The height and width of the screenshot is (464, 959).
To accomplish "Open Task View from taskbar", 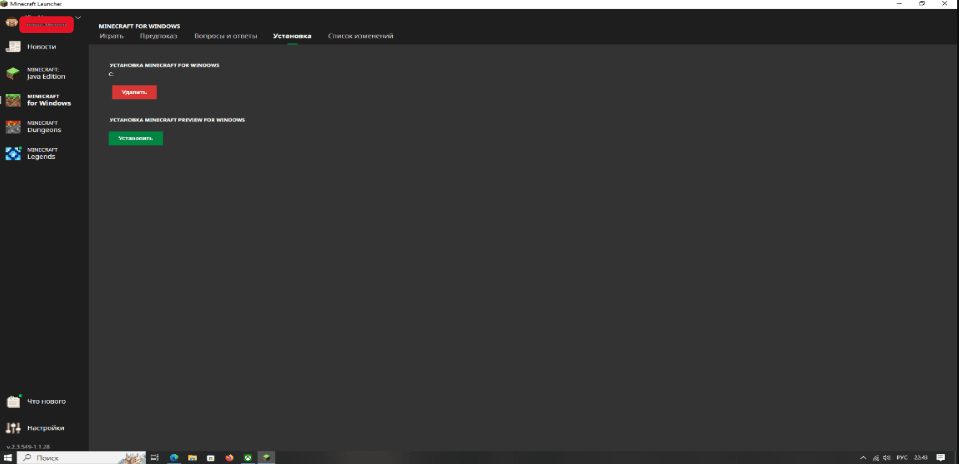I will [x=155, y=457].
